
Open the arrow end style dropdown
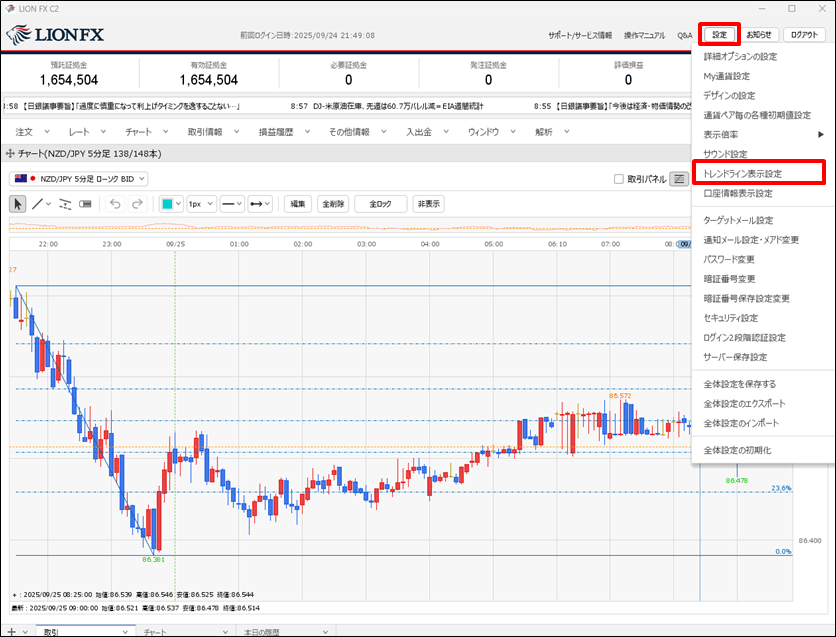pos(262,204)
